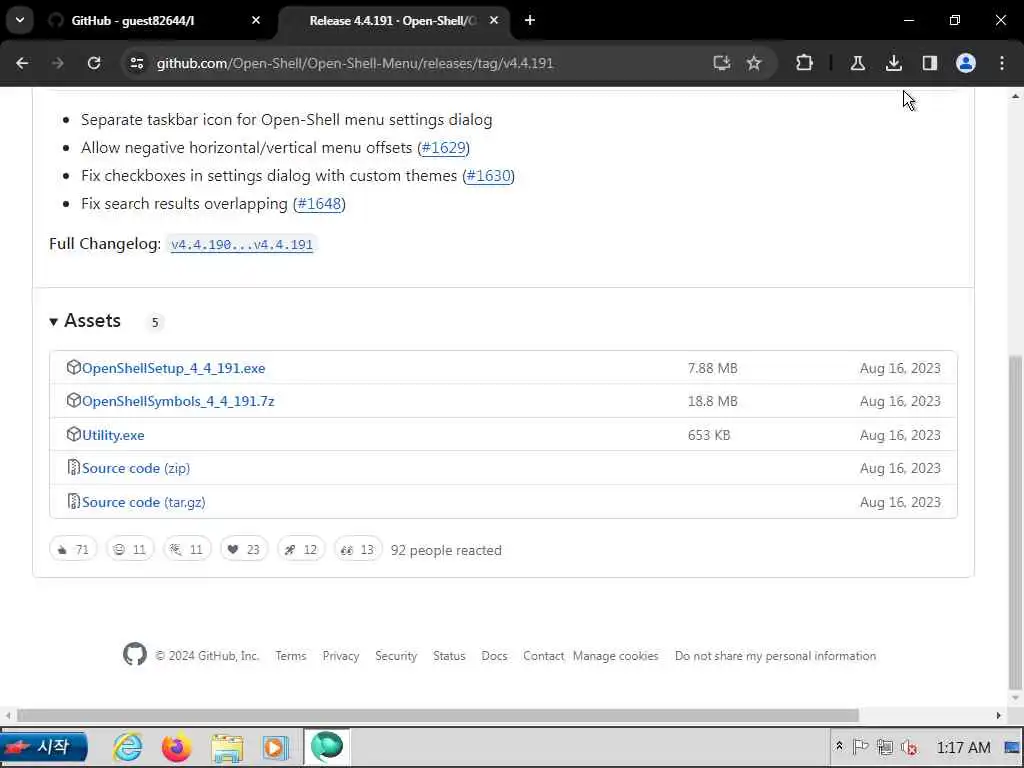The height and width of the screenshot is (768, 1024).
Task: Click the forward navigation arrow
Action: 57,63
